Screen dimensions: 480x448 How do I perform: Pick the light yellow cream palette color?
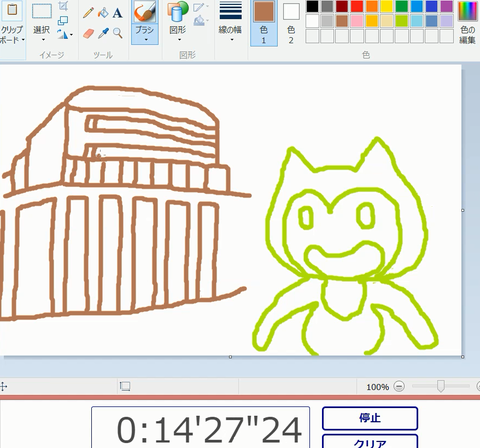pyautogui.click(x=387, y=21)
